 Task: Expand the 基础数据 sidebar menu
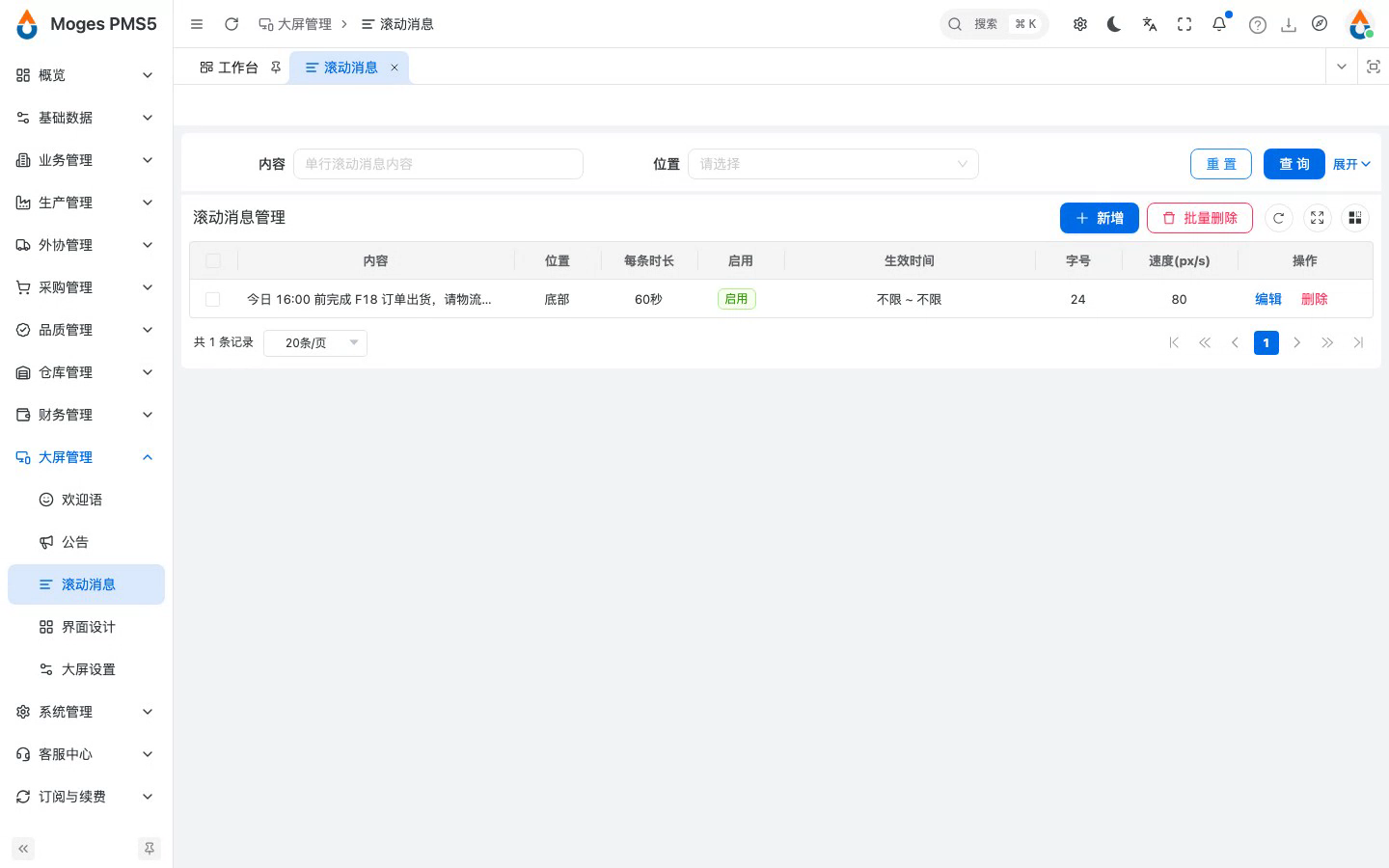(x=86, y=118)
